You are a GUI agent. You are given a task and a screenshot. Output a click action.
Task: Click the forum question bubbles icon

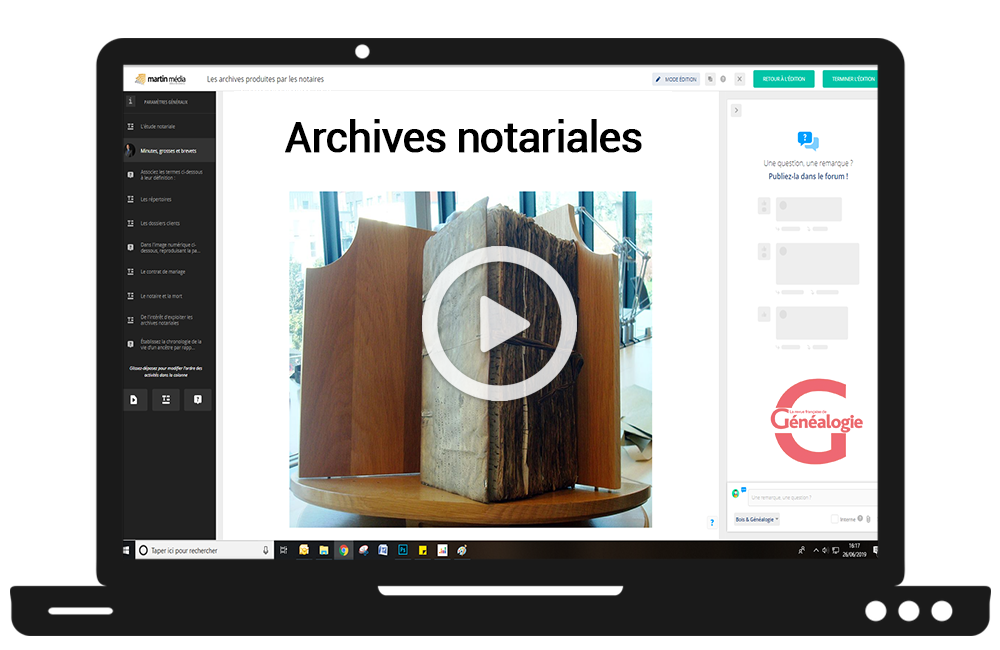click(x=808, y=140)
